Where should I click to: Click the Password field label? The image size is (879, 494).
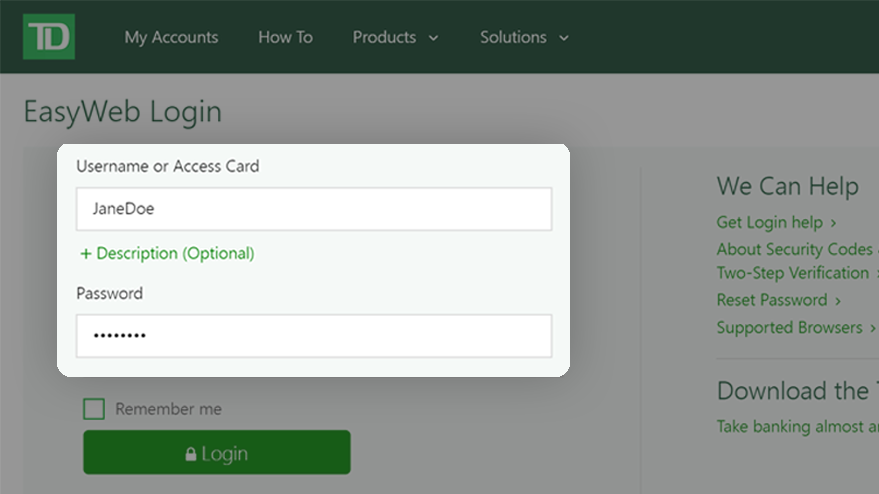click(x=109, y=293)
